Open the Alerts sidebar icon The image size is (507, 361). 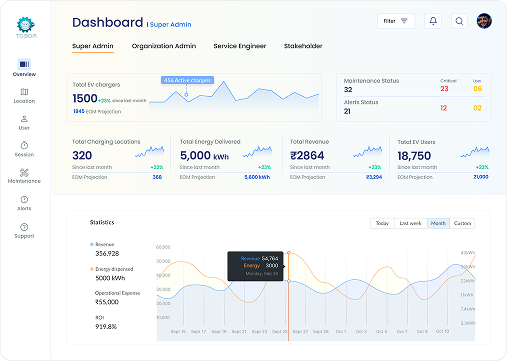point(24,200)
